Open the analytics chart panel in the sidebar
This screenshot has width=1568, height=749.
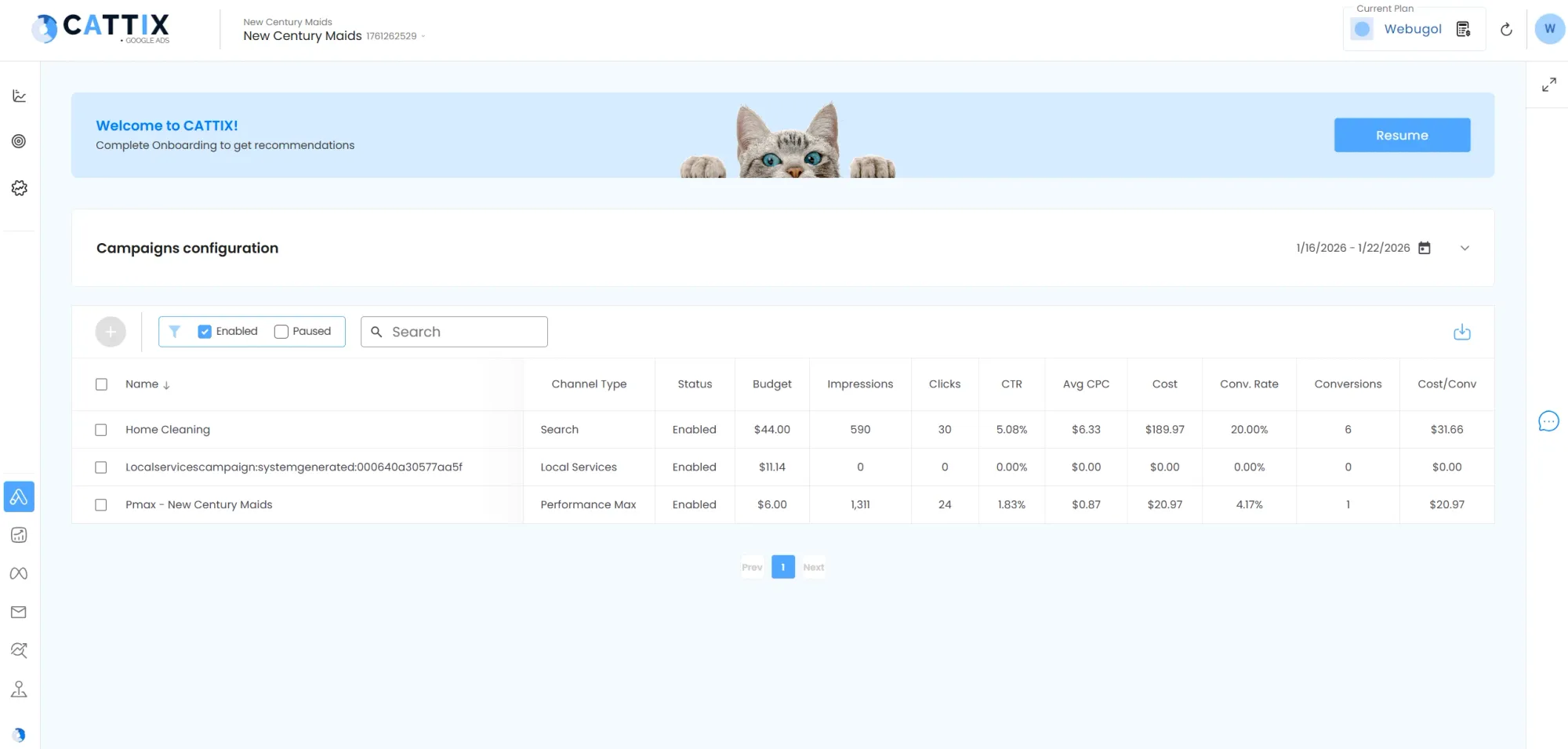point(19,95)
